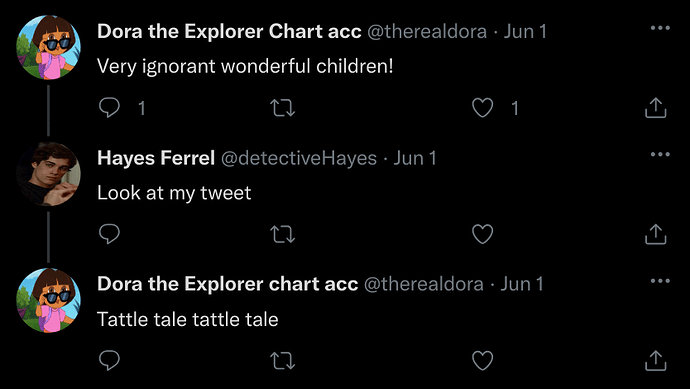Reply to the "Very ignorant wonderful children!" tweet
690x389 pixels.
pyautogui.click(x=109, y=108)
